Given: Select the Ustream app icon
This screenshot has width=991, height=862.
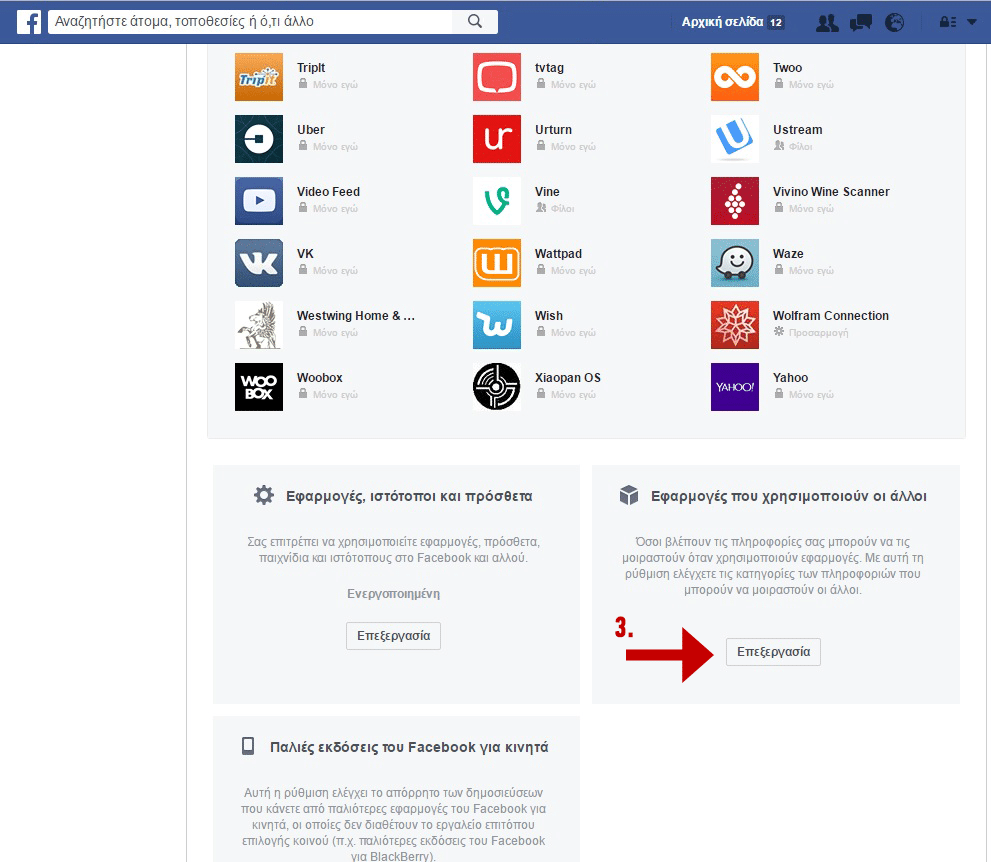Looking at the screenshot, I should 734,139.
